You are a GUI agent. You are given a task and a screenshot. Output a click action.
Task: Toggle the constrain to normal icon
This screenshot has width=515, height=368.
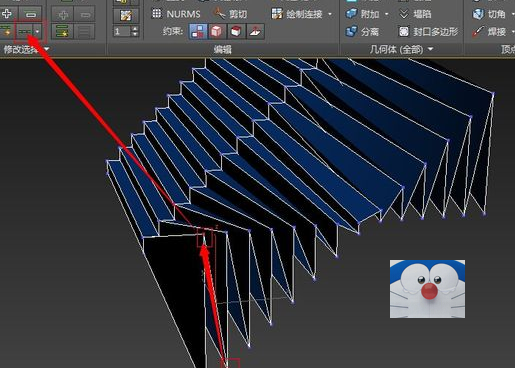[x=255, y=32]
